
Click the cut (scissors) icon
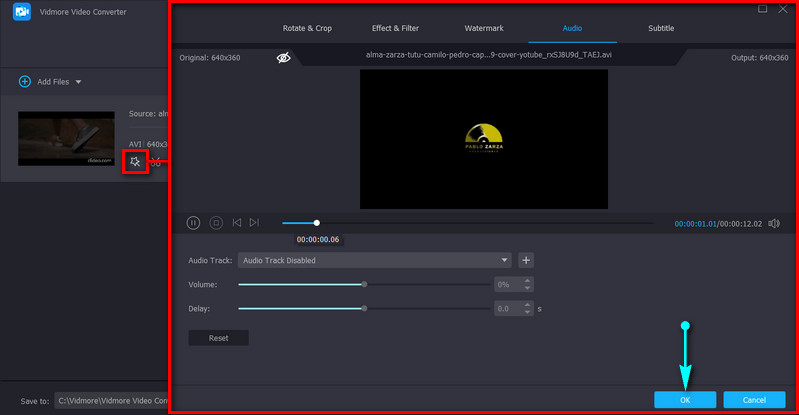pyautogui.click(x=157, y=162)
